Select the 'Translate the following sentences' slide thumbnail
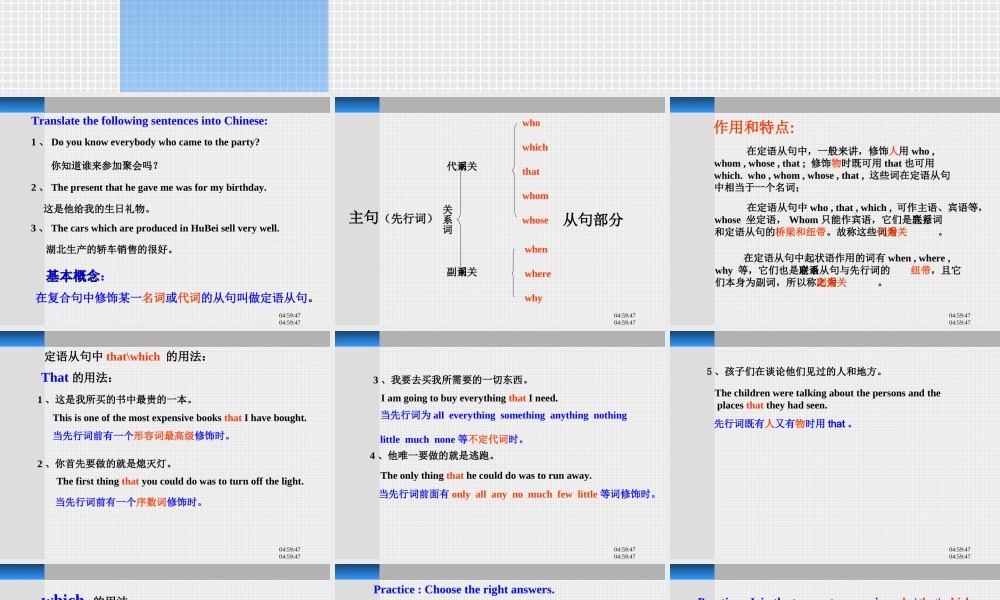Image resolution: width=1000 pixels, height=600 pixels. (165, 211)
